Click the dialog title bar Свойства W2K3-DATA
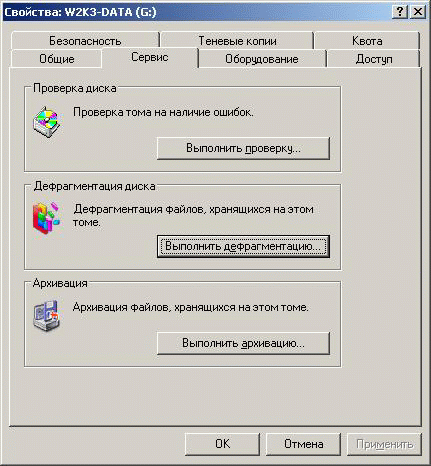 (x=197, y=12)
